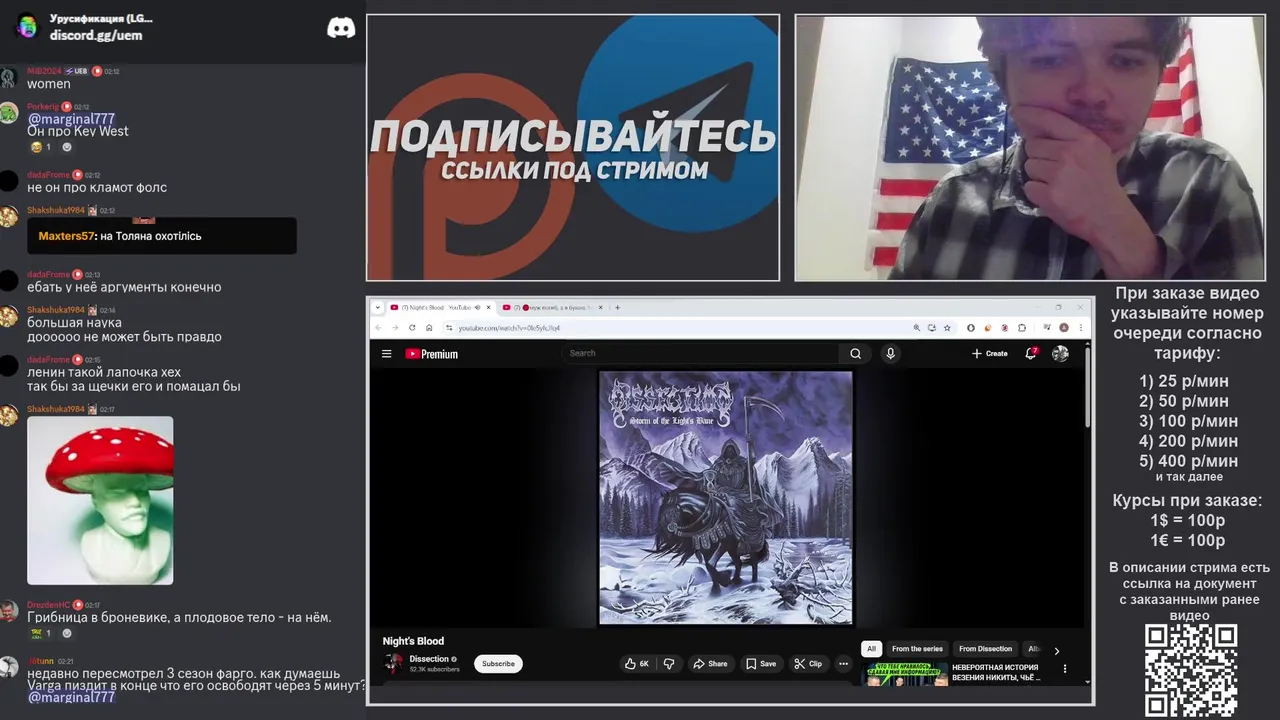Click the YouTube search magnifier button
Viewport: 1280px width, 720px height.
click(x=855, y=353)
